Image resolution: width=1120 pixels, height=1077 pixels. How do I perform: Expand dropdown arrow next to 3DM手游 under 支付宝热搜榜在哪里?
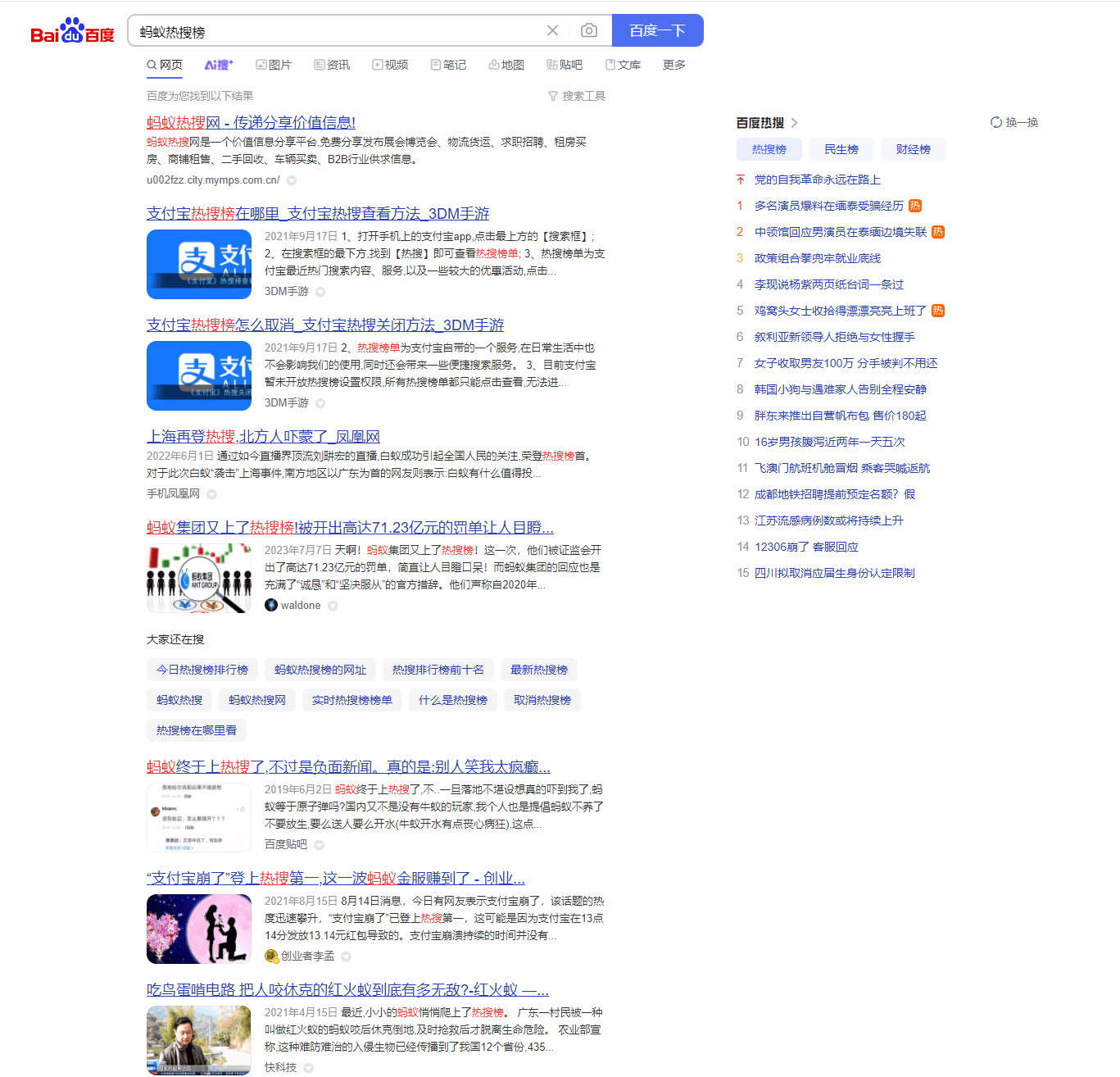[x=320, y=292]
